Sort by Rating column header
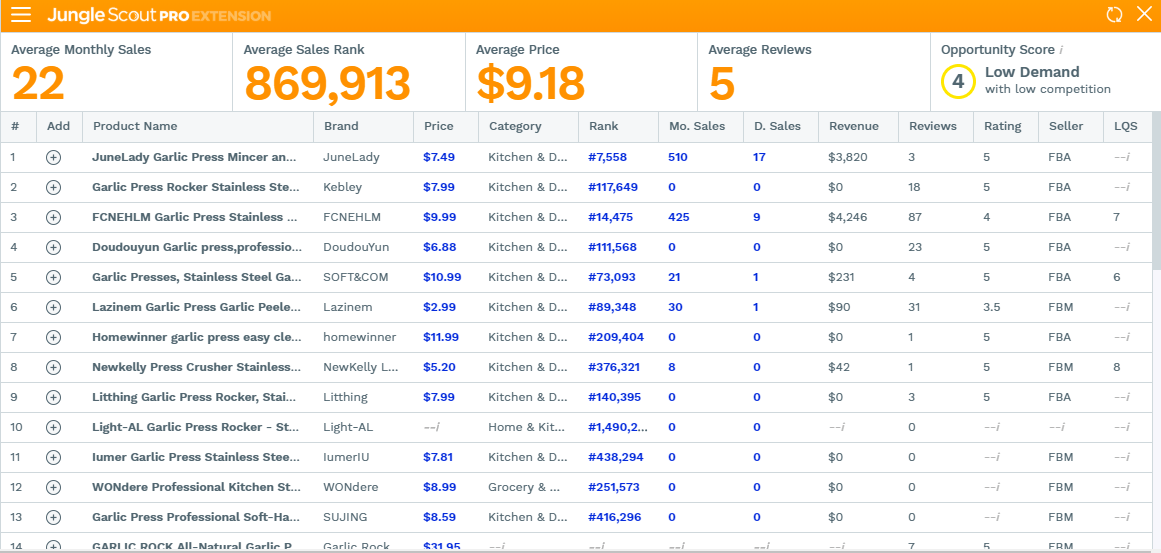 point(1003,127)
